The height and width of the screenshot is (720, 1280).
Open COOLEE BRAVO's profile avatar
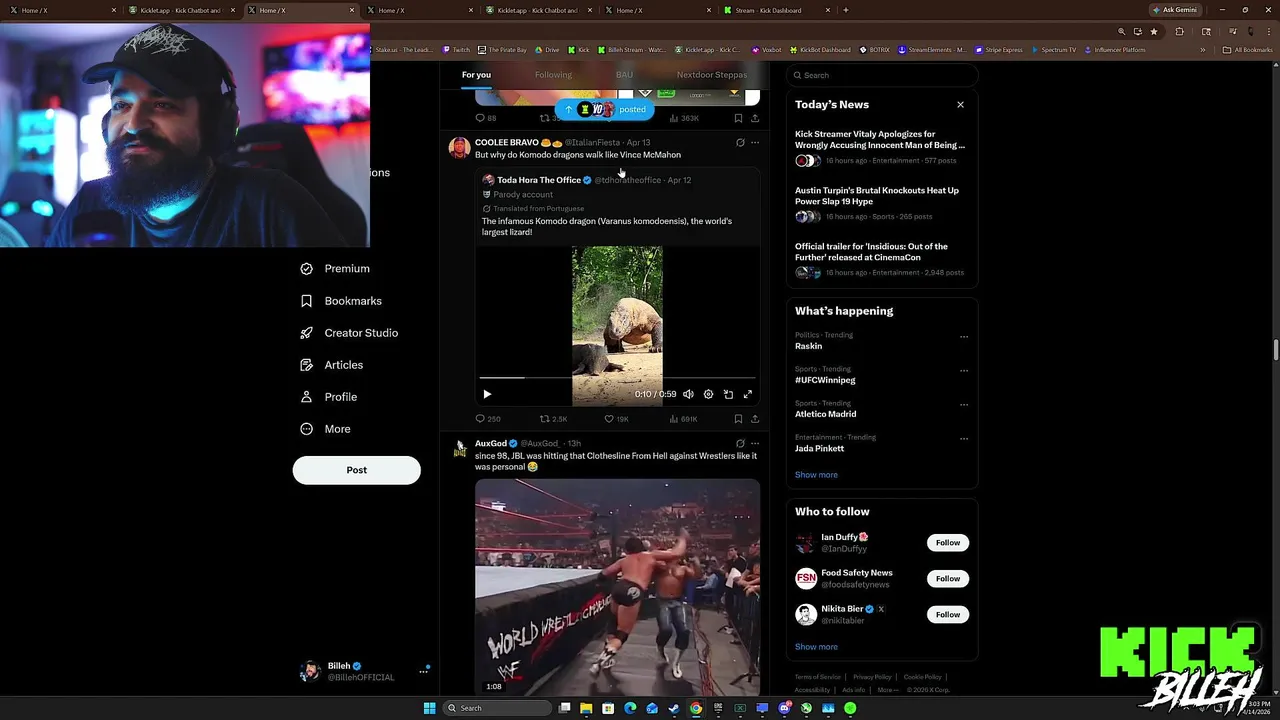(x=459, y=148)
